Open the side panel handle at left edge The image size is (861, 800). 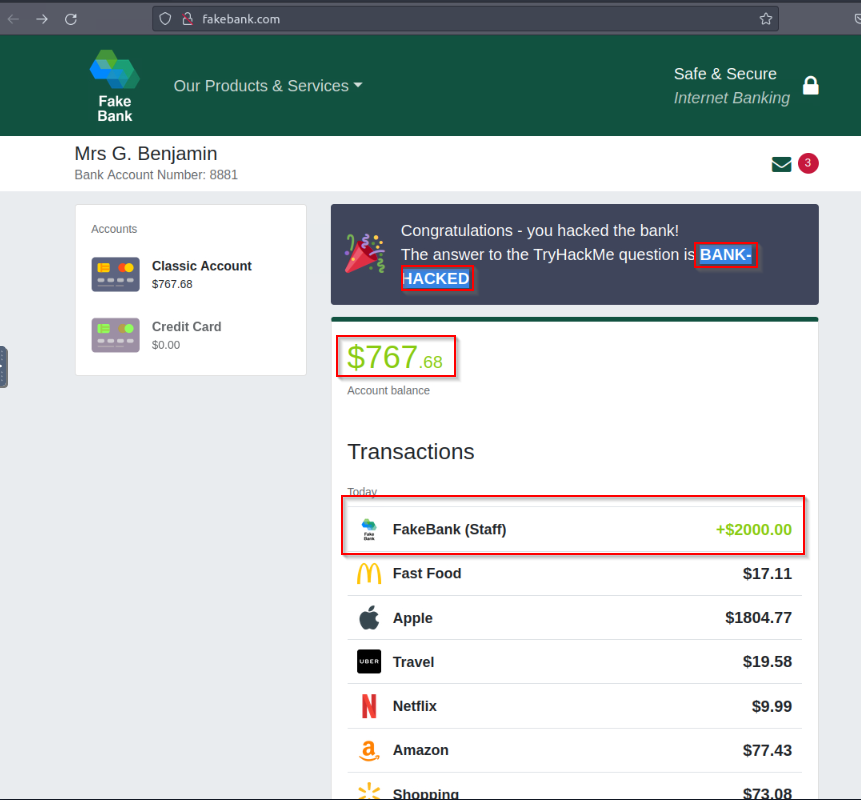(x=3, y=367)
